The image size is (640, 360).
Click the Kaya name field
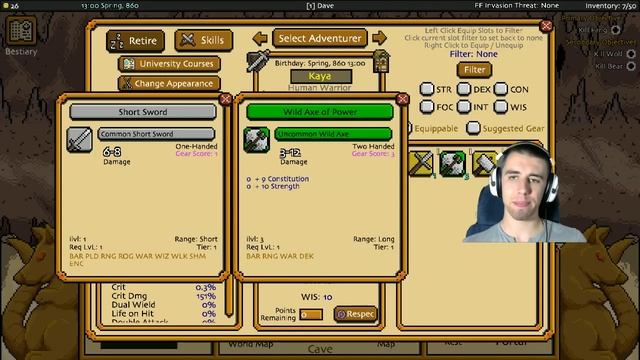[x=320, y=76]
